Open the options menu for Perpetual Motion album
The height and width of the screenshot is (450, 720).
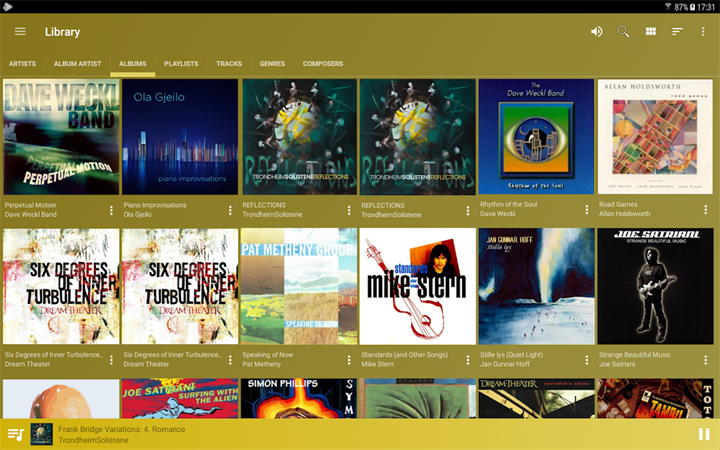coord(111,210)
